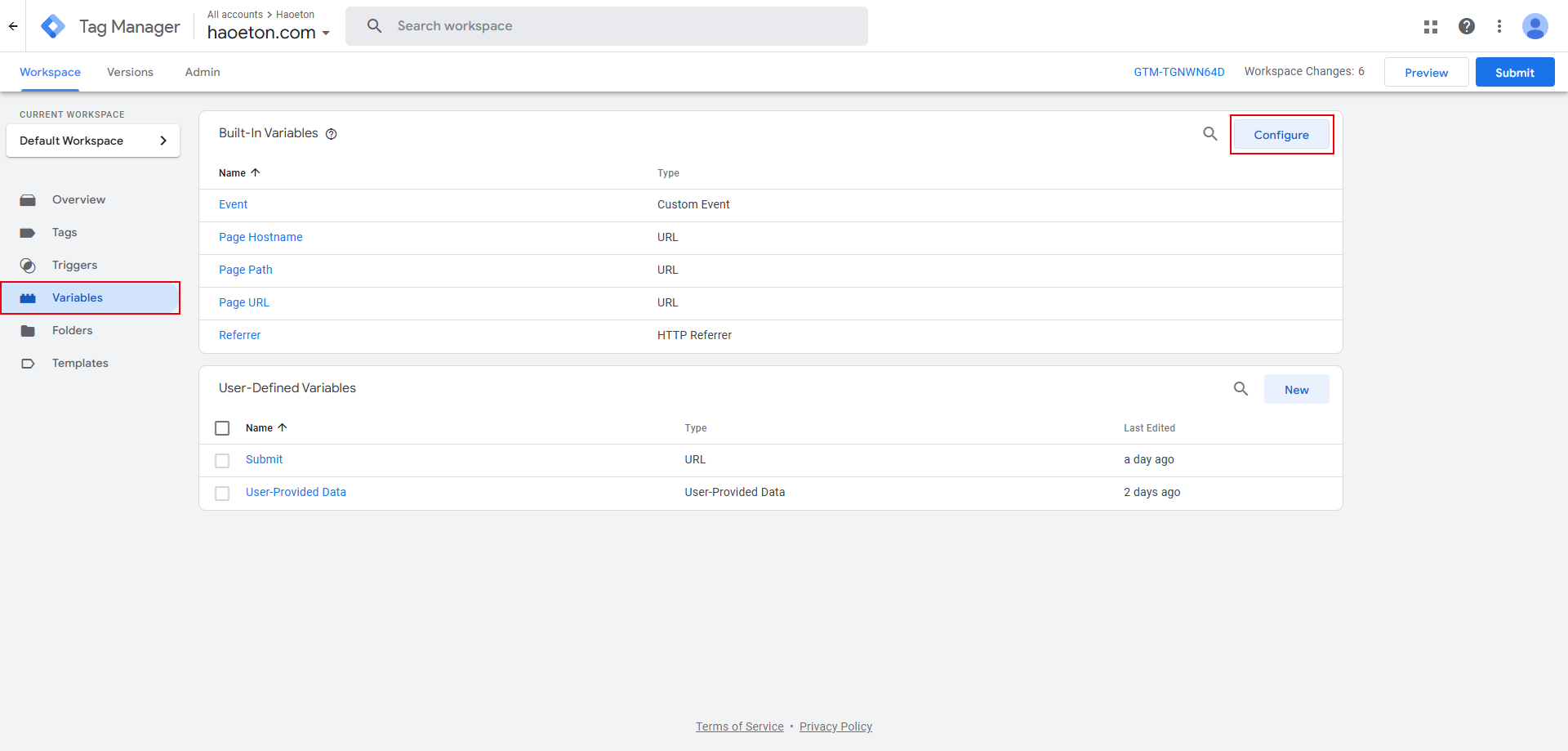Screen dimensions: 1568x751
Task: Open Tags in the sidebar
Action: 65,232
